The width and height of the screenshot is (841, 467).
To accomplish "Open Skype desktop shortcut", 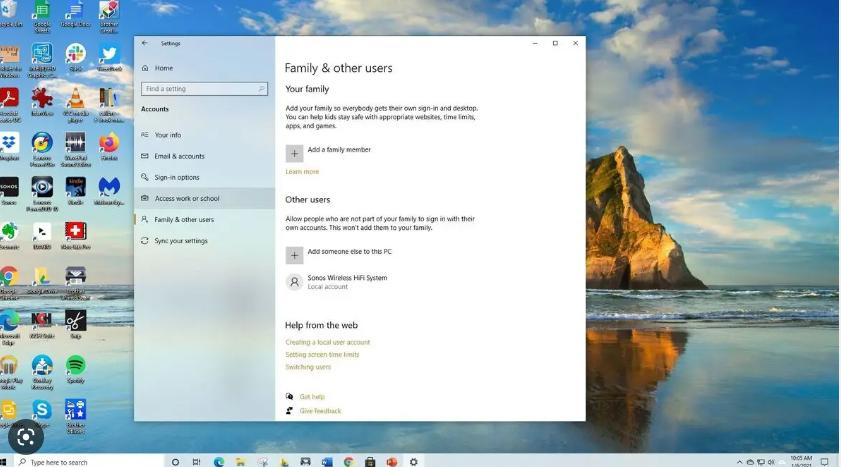I will point(42,414).
